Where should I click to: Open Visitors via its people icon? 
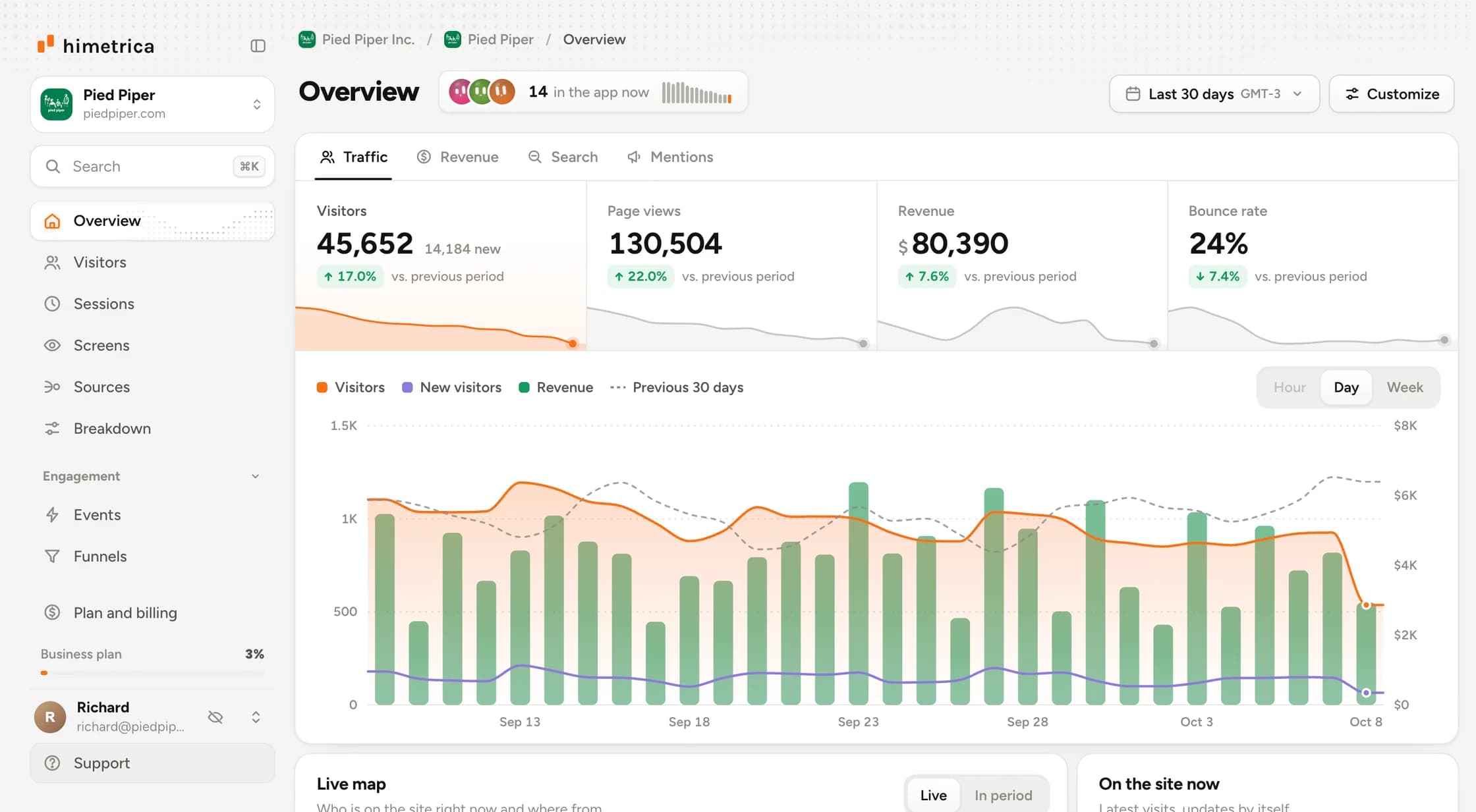[52, 262]
